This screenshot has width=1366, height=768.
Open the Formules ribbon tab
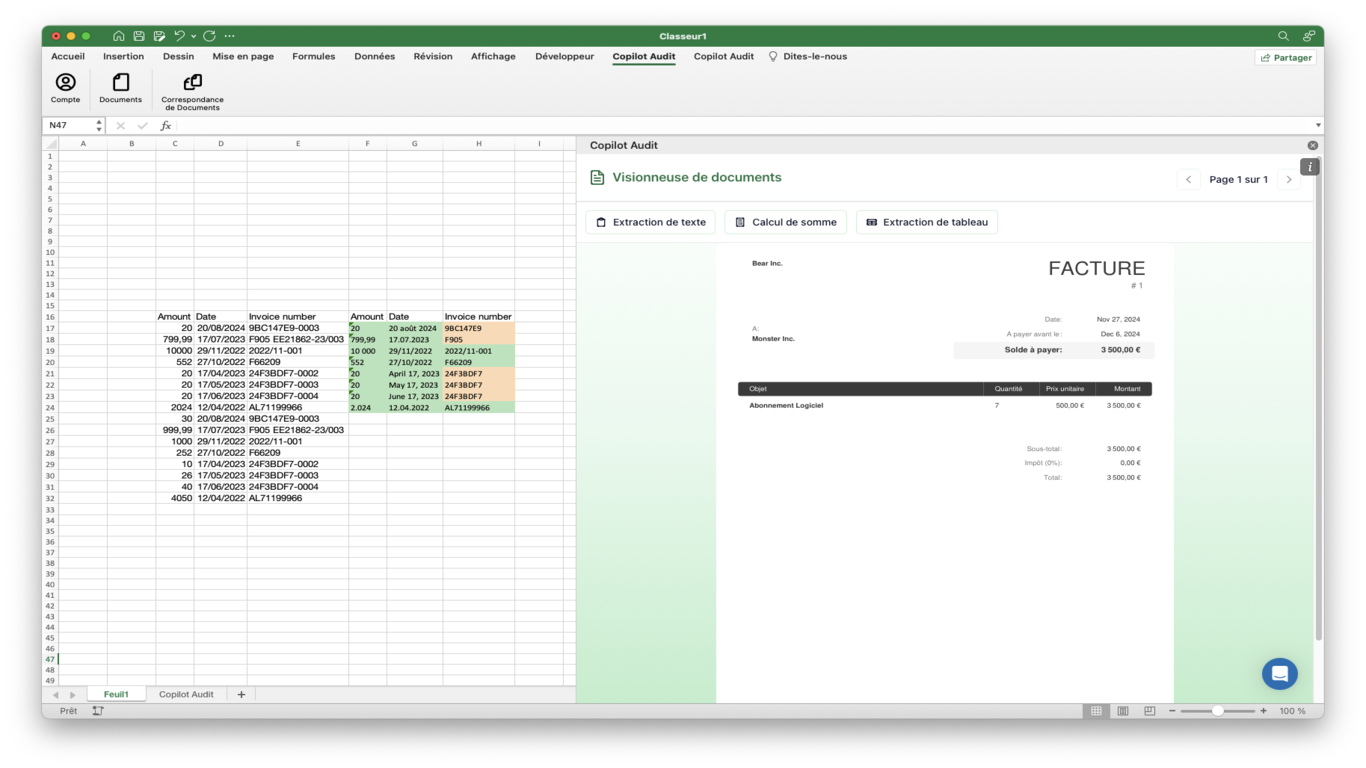[314, 57]
